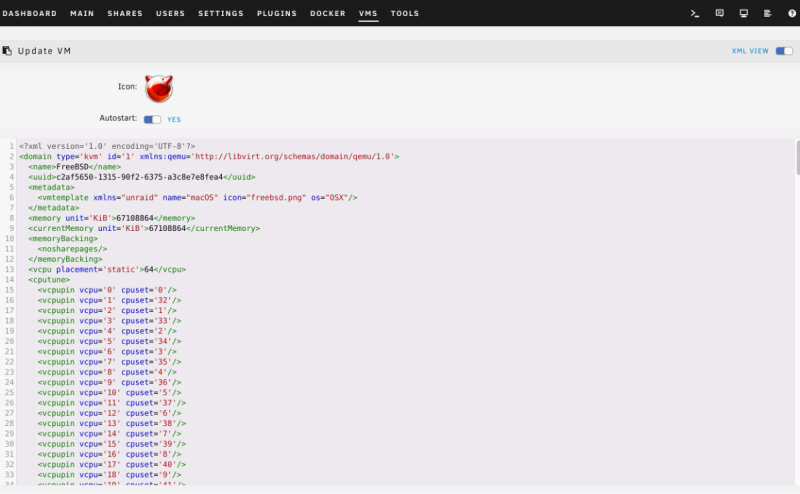Screen dimensions: 800x494
Task: Click the uuid value c2af5650-1315-90f2
Action: click(x=139, y=177)
